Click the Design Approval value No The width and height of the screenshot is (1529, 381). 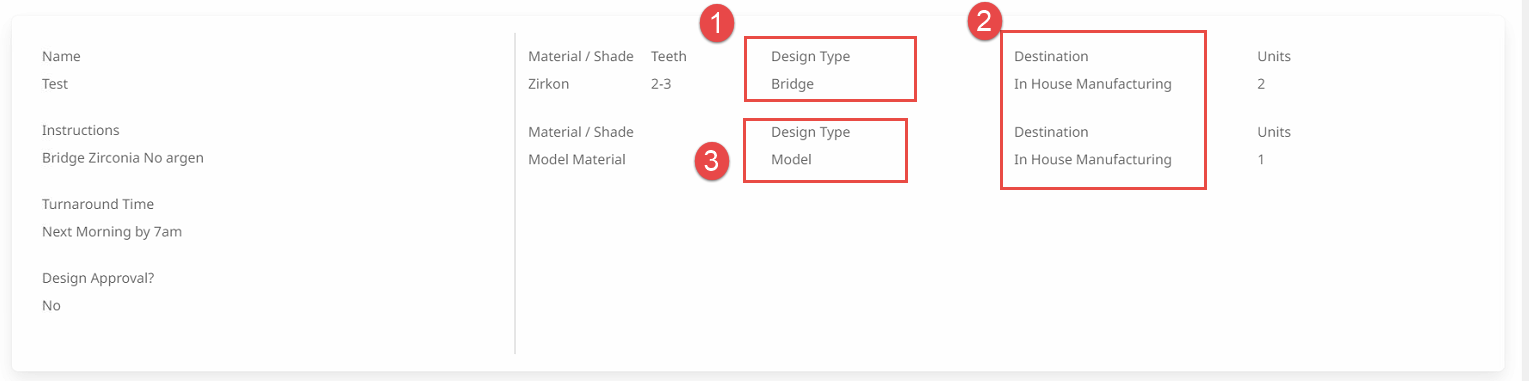point(51,306)
